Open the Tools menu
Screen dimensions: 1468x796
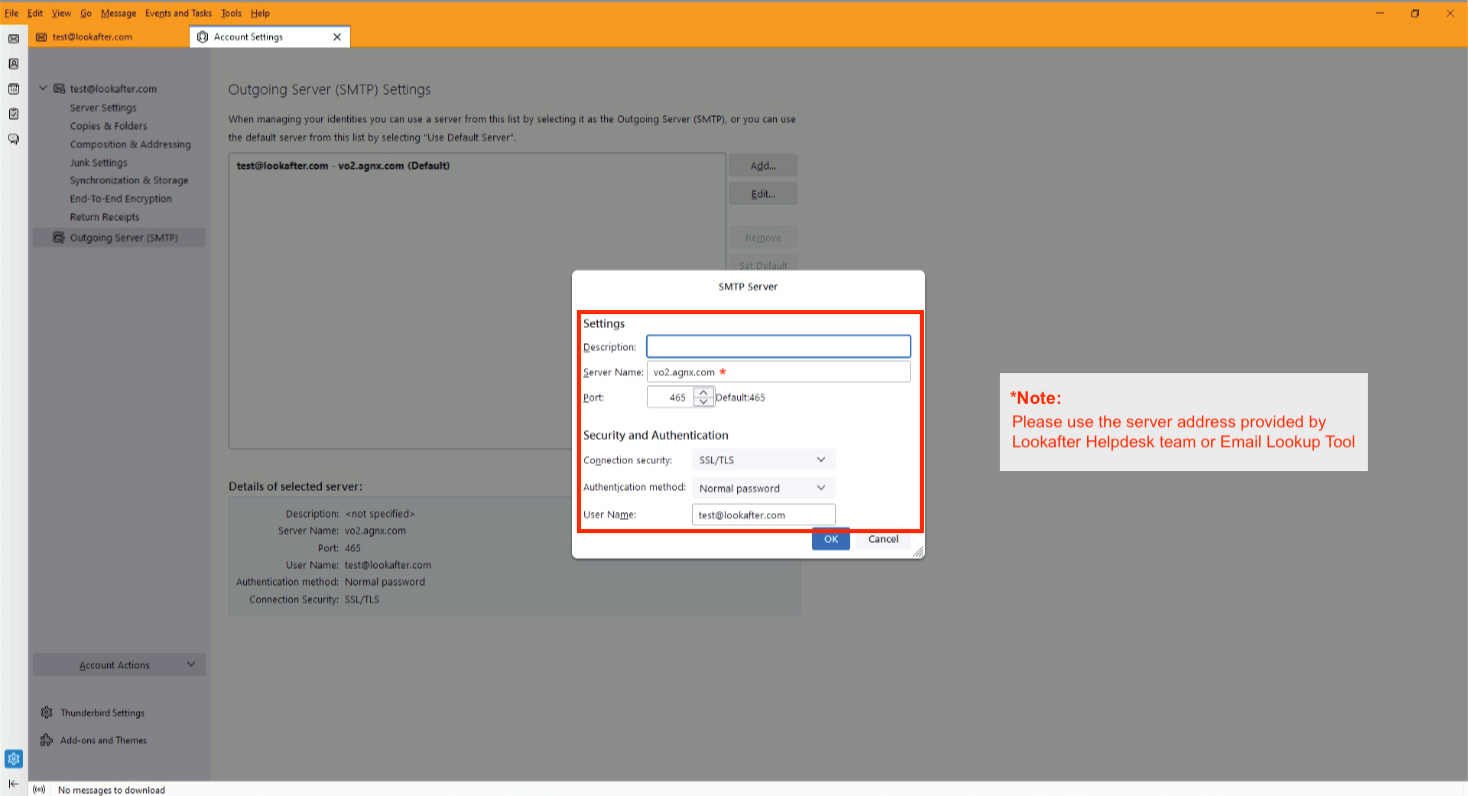pos(231,13)
